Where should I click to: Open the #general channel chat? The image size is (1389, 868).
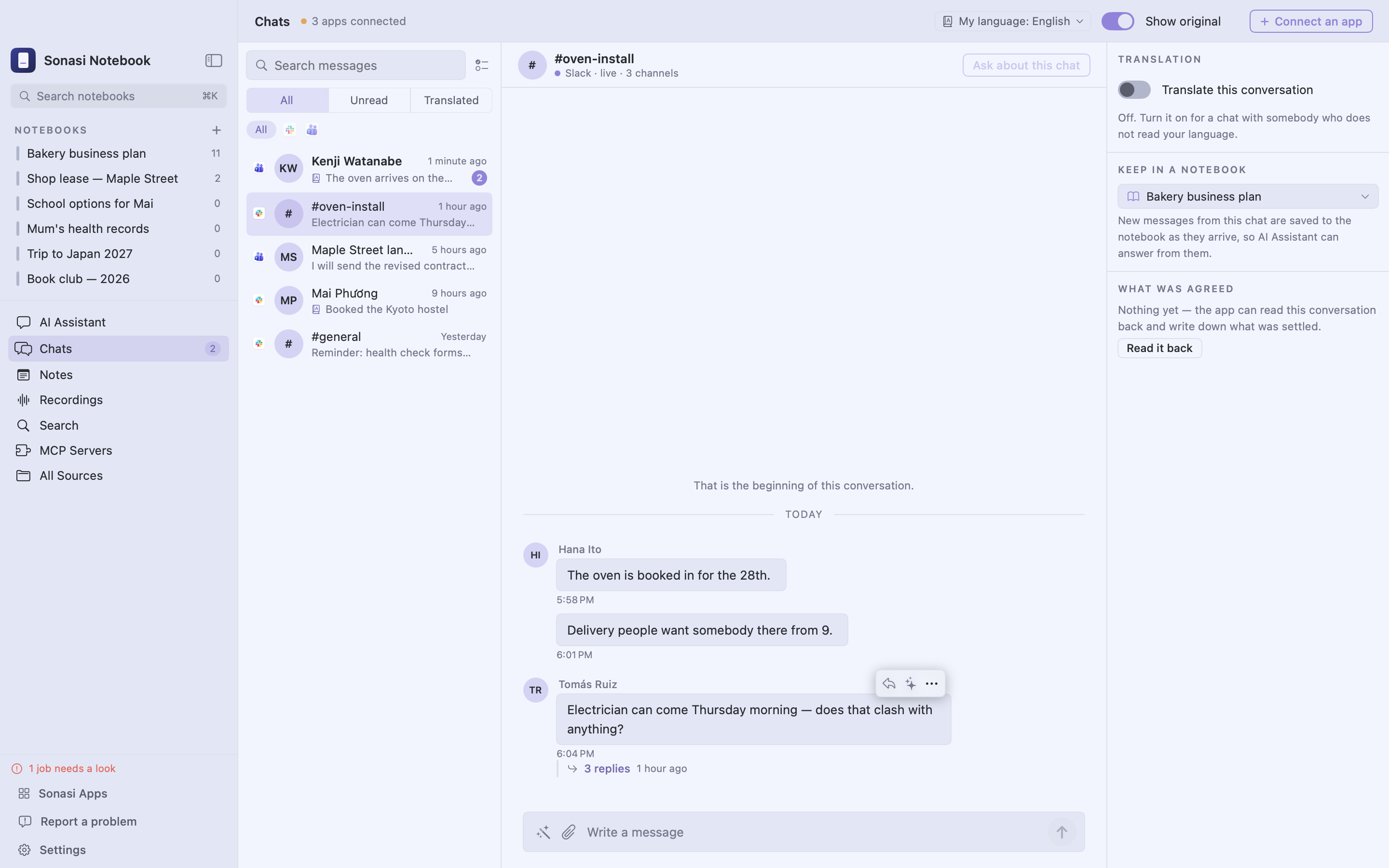[x=369, y=344]
